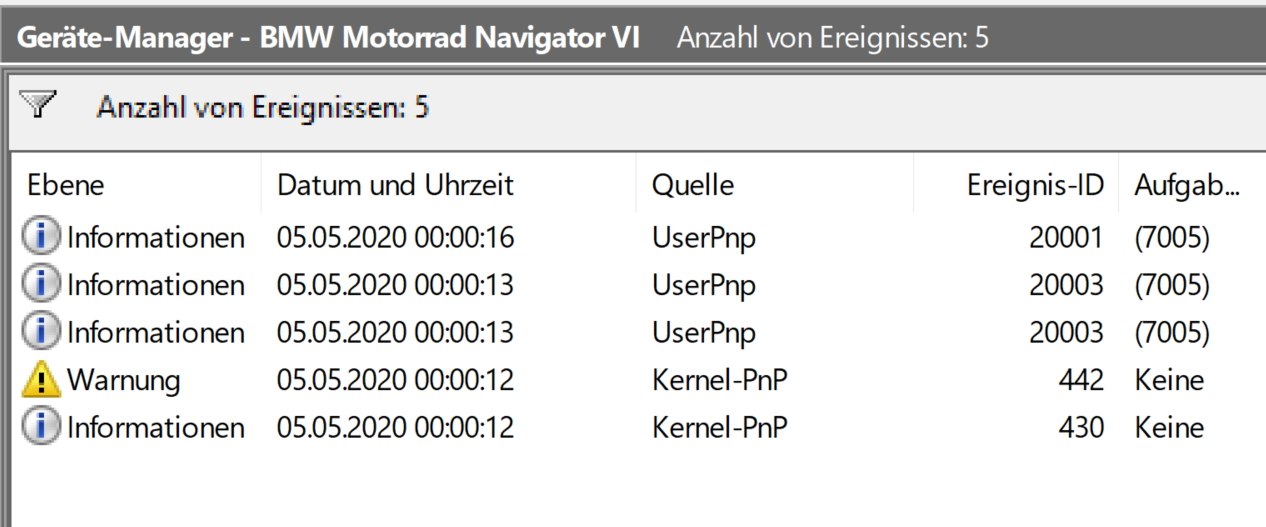Click filter bar event count text
1266x527 pixels.
(262, 106)
